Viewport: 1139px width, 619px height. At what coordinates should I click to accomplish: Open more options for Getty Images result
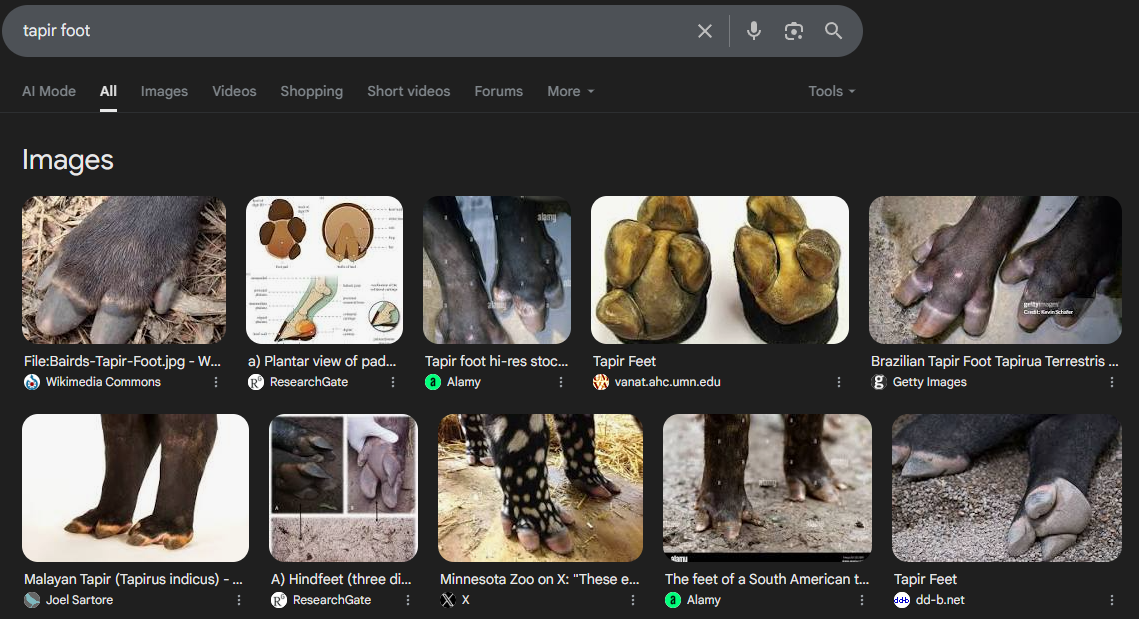pos(1111,381)
